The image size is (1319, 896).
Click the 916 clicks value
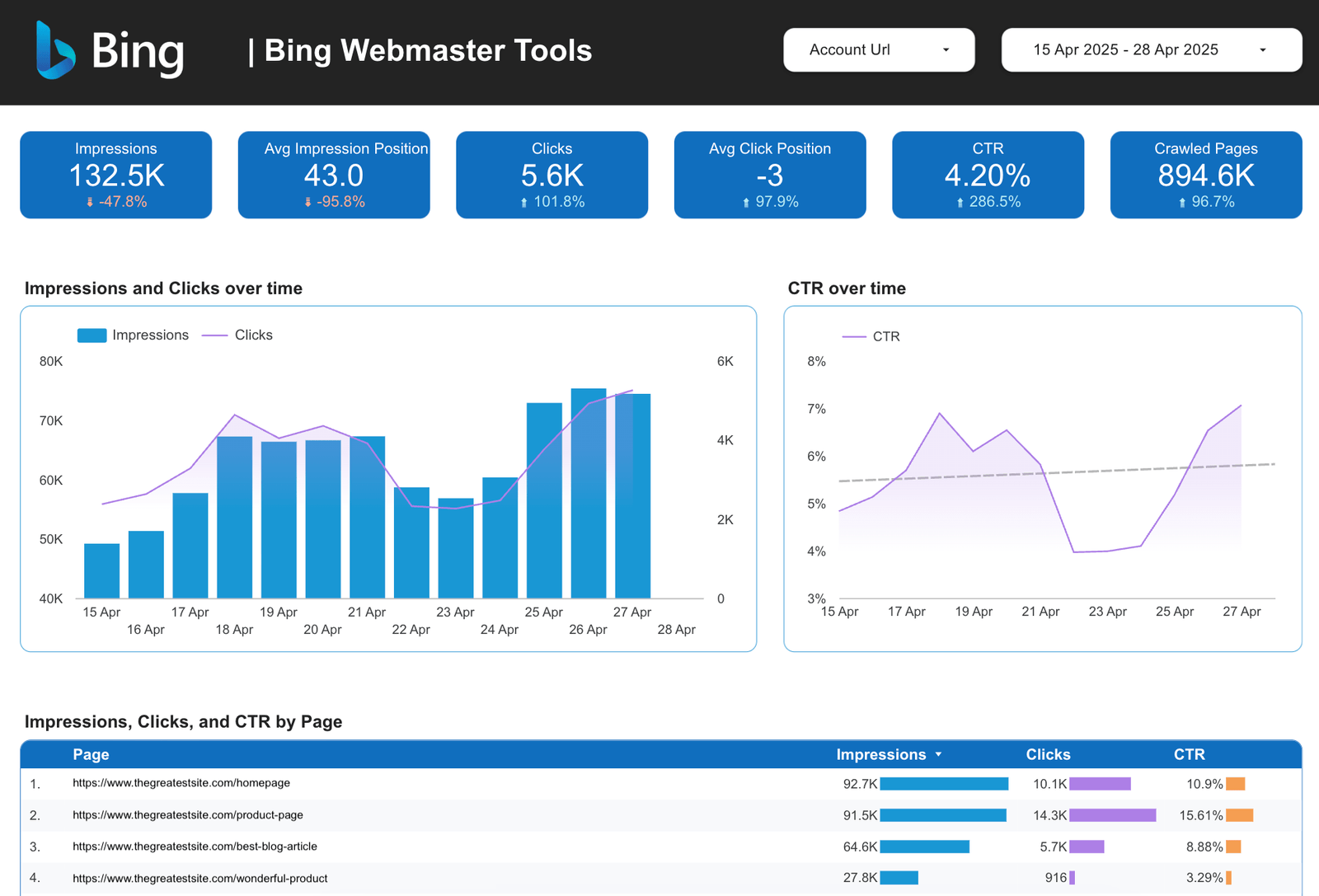click(x=1056, y=878)
